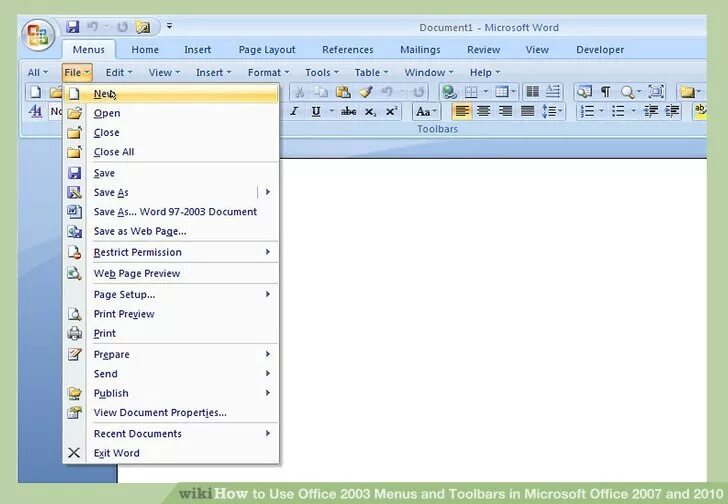Viewport: 728px width, 504px height.
Task: Choose New in the File menu
Action: point(171,94)
